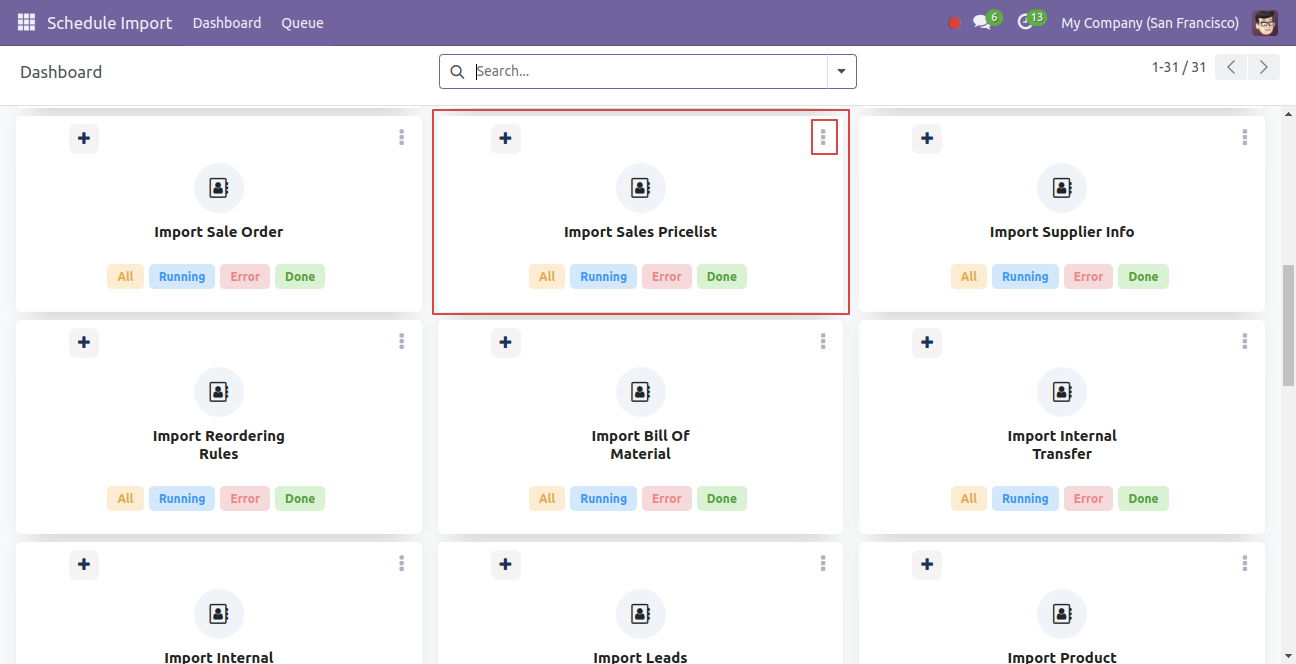
Task: Click the Import Reordering Rules title
Action: tap(219, 445)
